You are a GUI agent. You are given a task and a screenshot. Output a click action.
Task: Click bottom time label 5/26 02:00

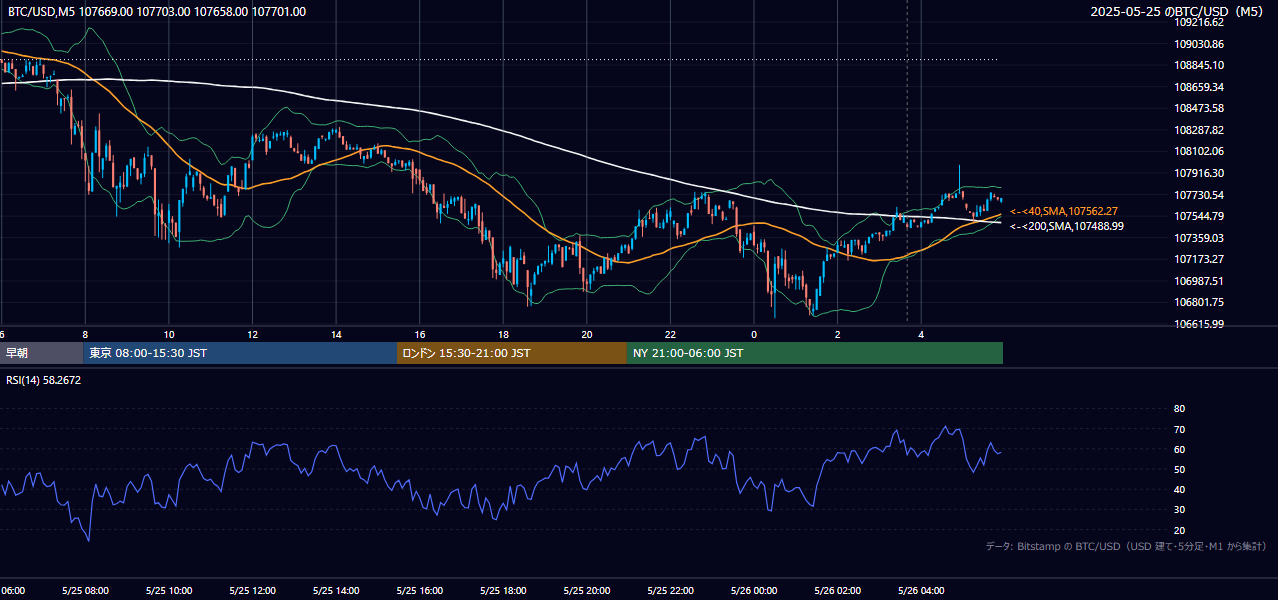(x=838, y=591)
